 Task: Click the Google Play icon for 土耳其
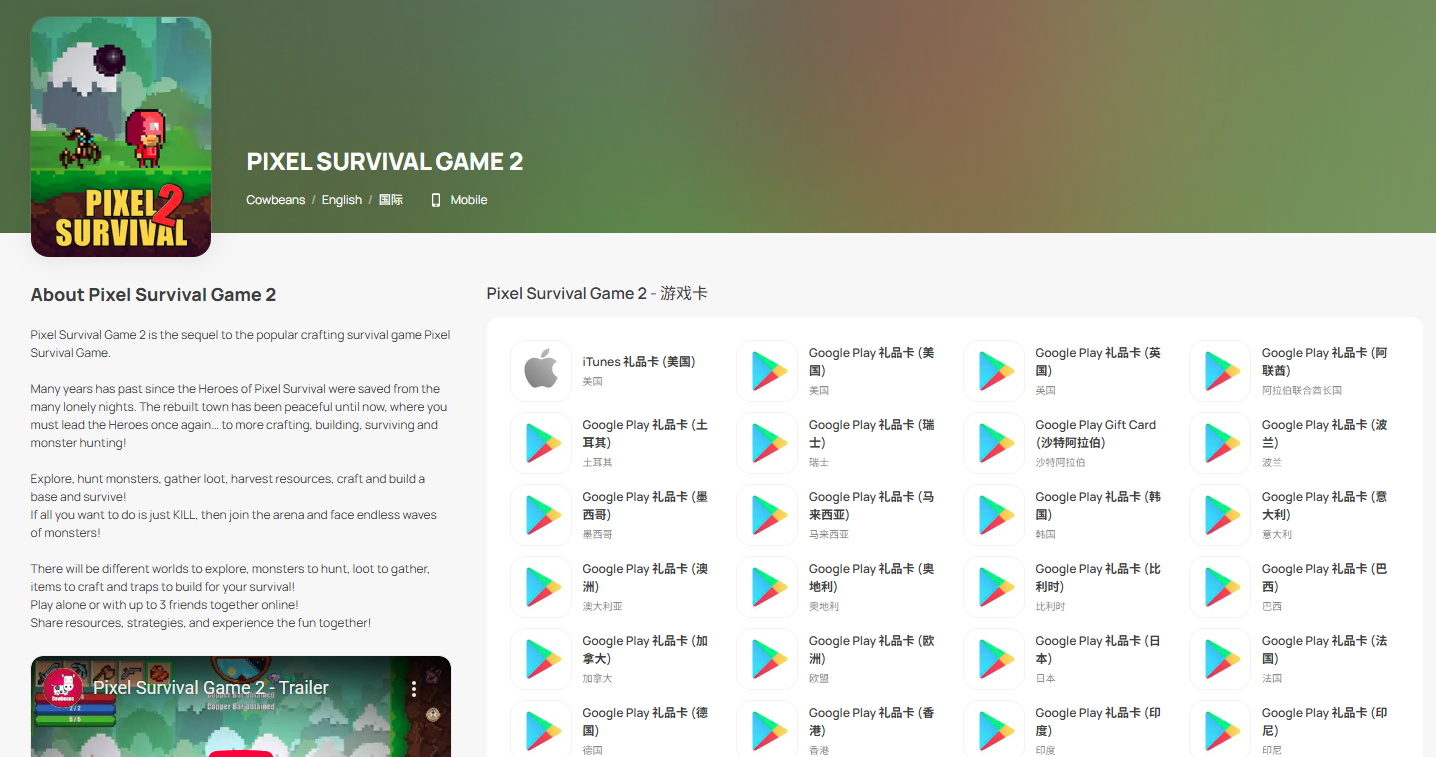point(541,442)
